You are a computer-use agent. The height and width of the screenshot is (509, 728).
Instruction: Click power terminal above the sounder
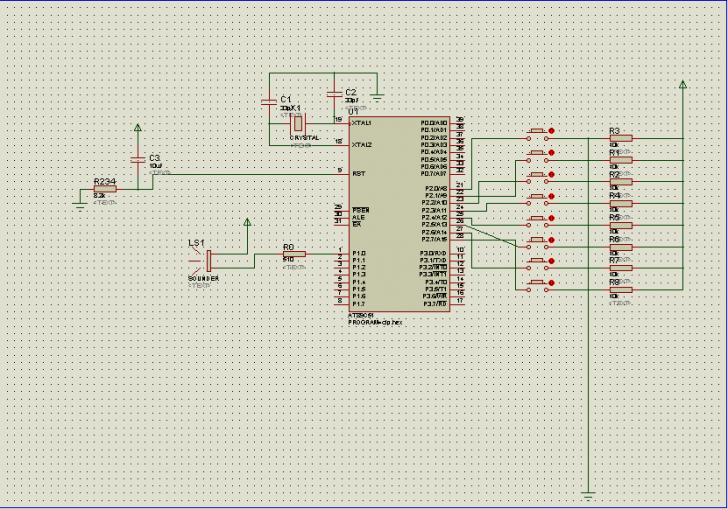pyautogui.click(x=247, y=222)
